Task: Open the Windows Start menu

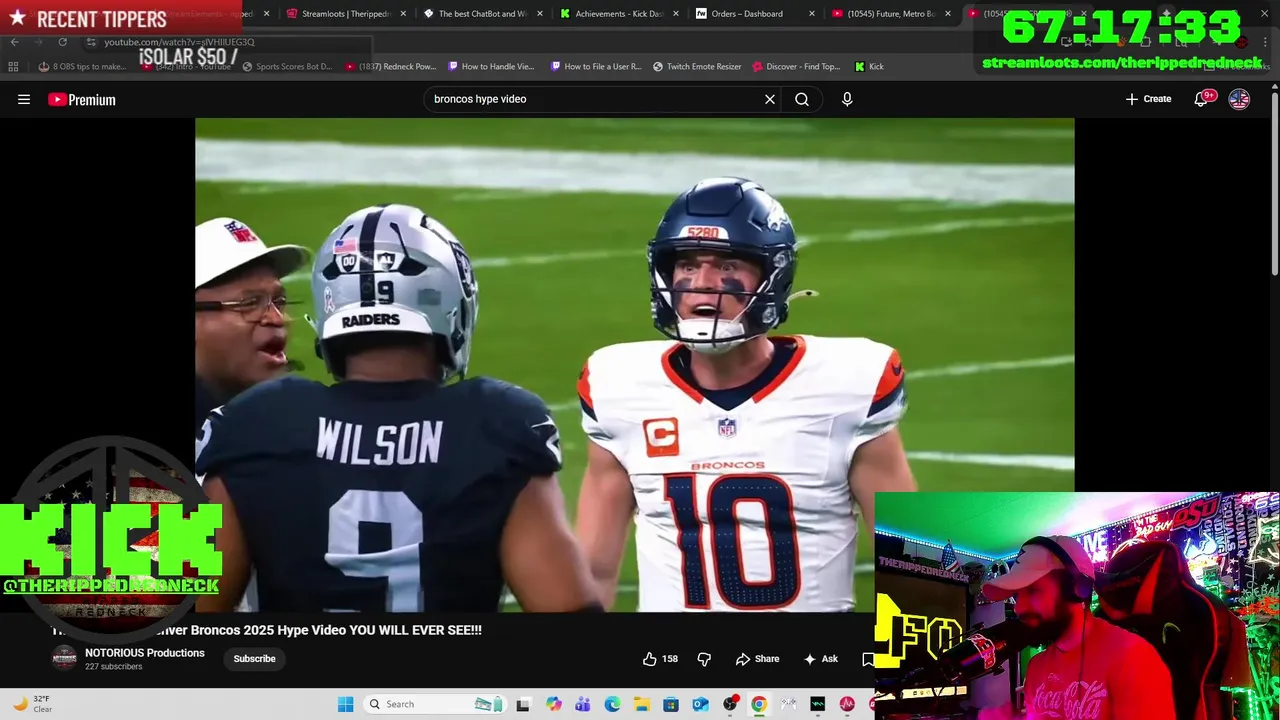Action: tap(345, 704)
